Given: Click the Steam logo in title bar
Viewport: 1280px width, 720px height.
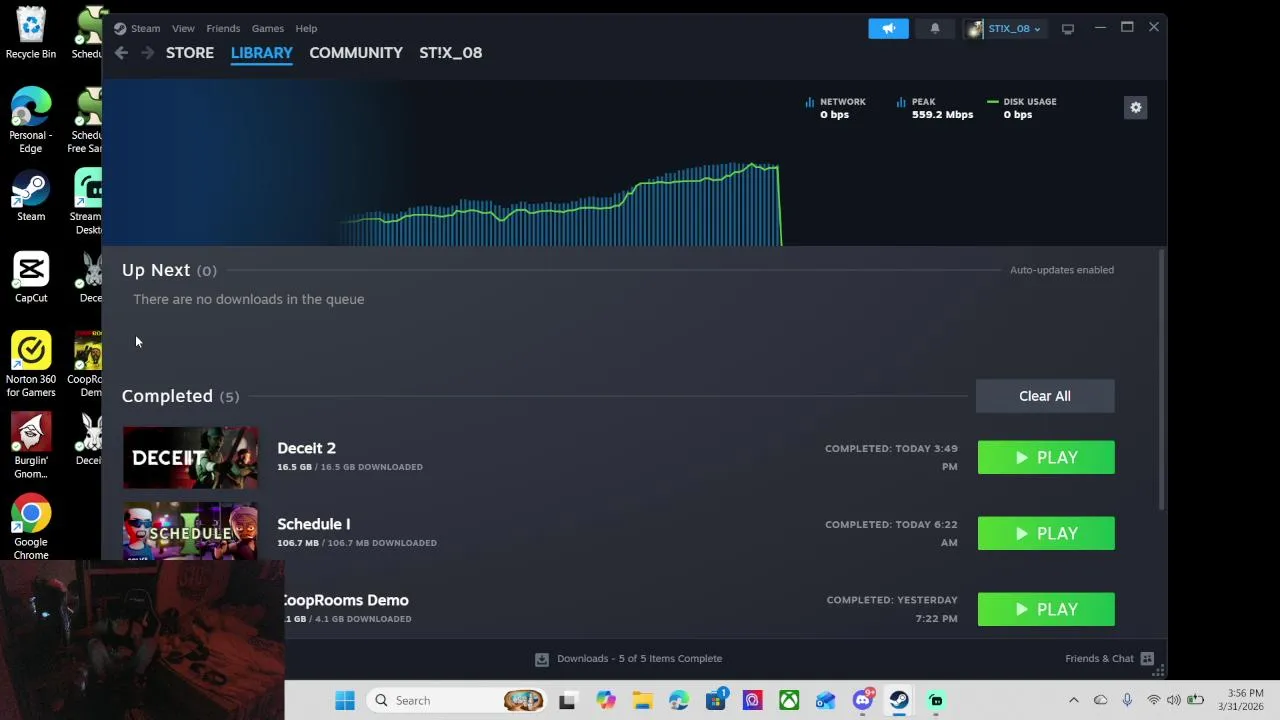Looking at the screenshot, I should tap(120, 28).
